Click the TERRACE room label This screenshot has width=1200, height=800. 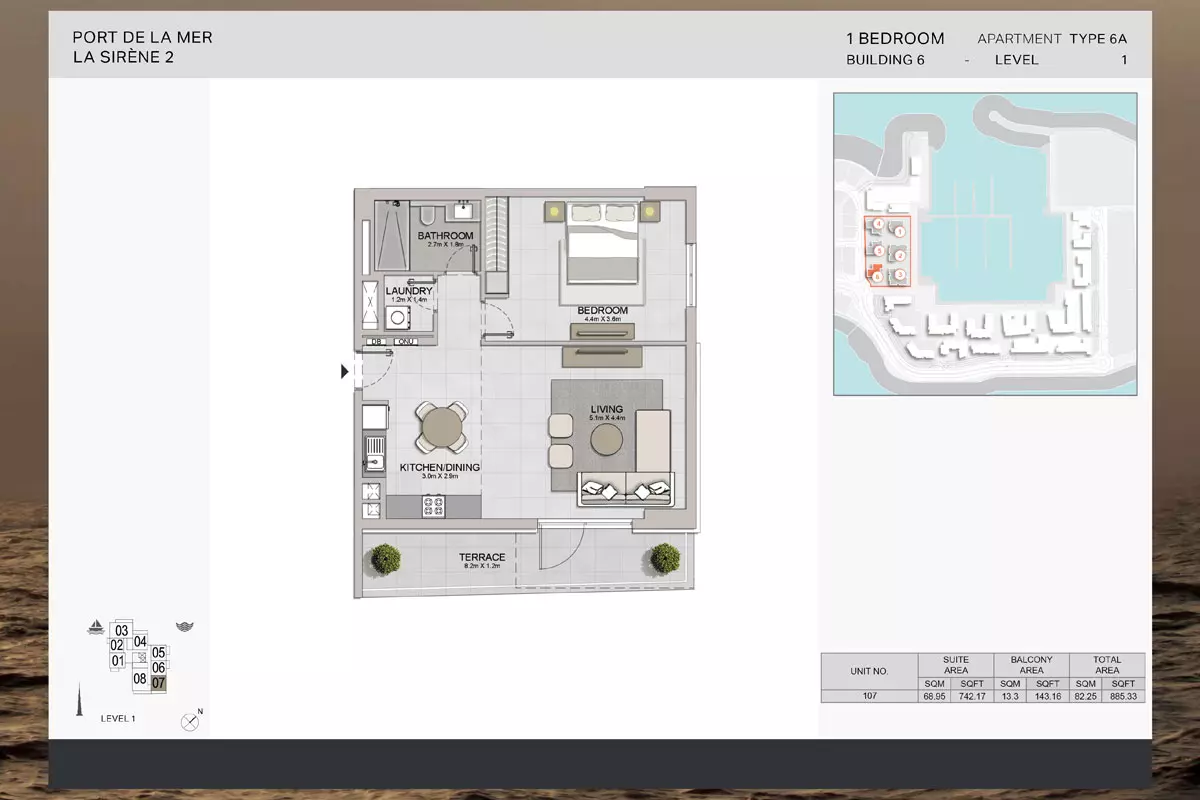point(481,557)
